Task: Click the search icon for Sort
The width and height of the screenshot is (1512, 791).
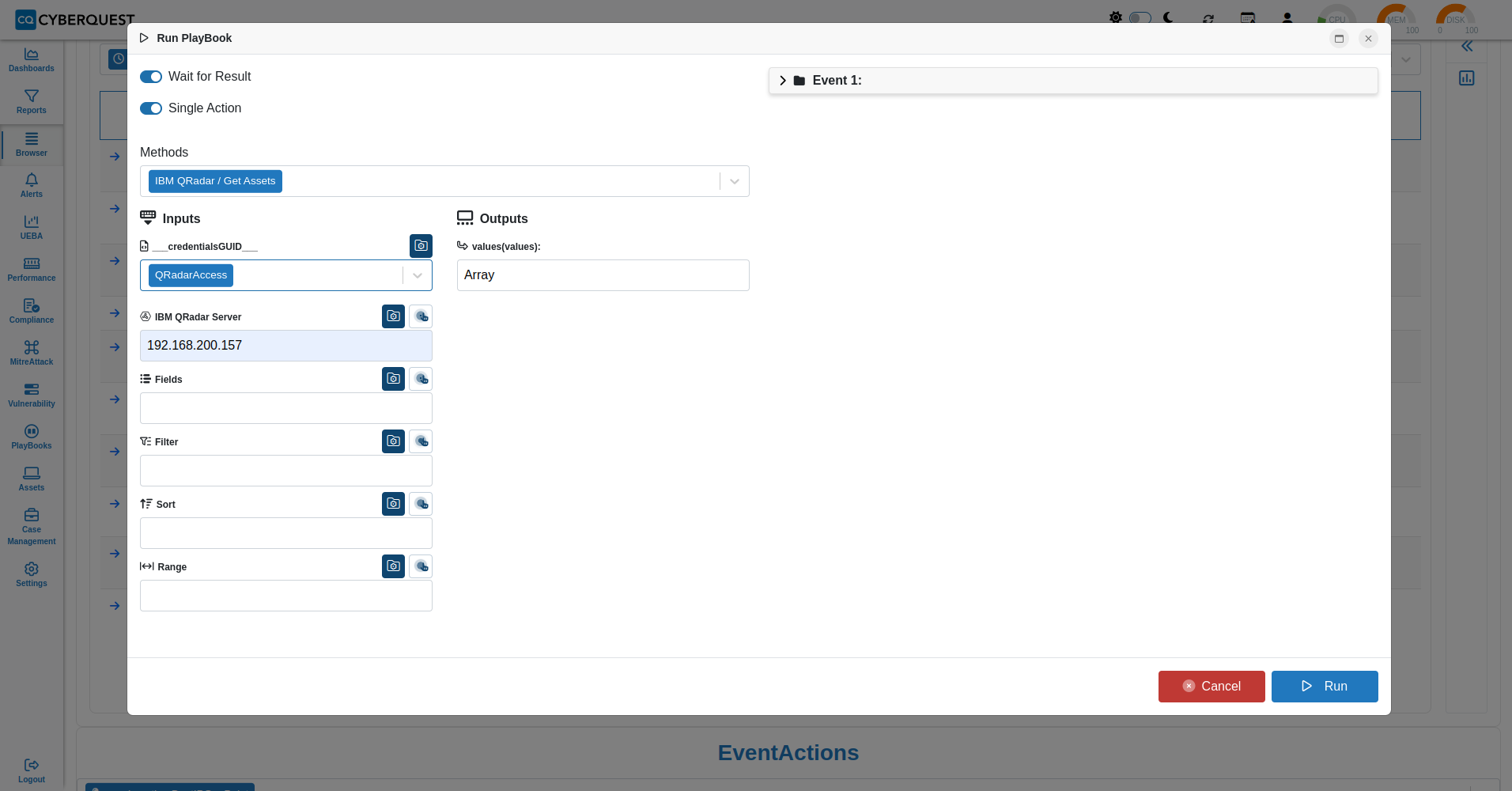Action: pos(421,504)
